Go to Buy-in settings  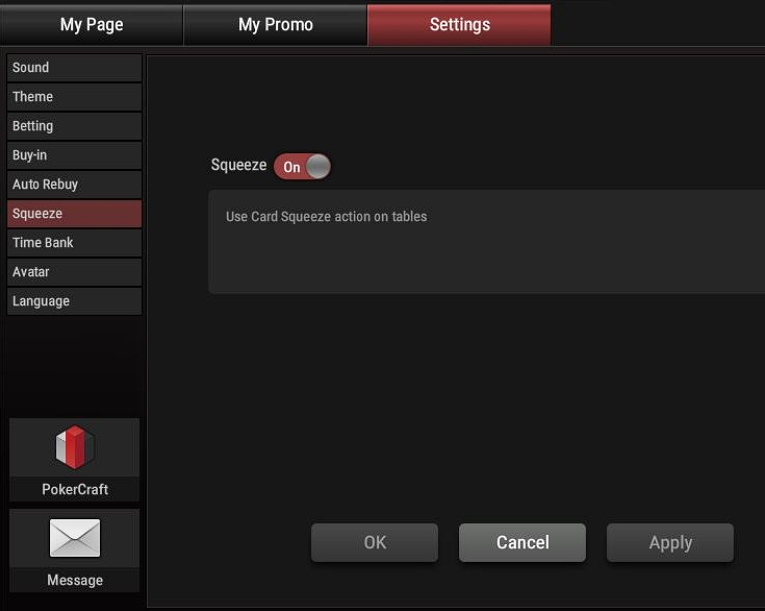point(74,155)
